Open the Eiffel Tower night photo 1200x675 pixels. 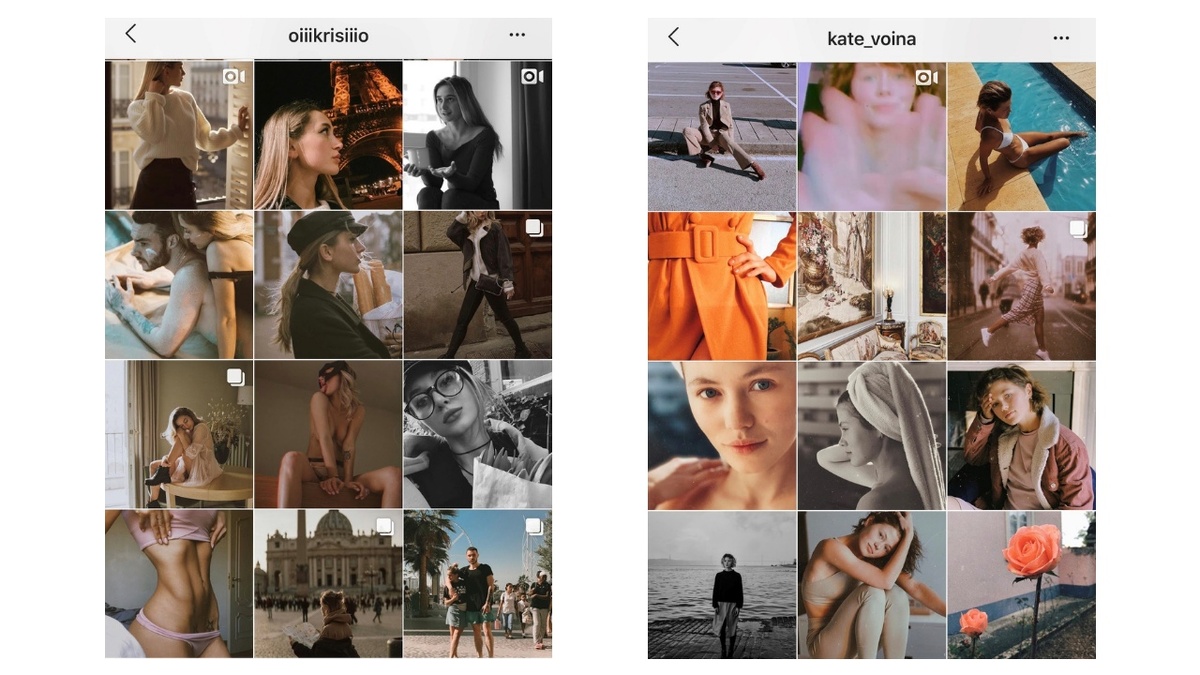(328, 134)
